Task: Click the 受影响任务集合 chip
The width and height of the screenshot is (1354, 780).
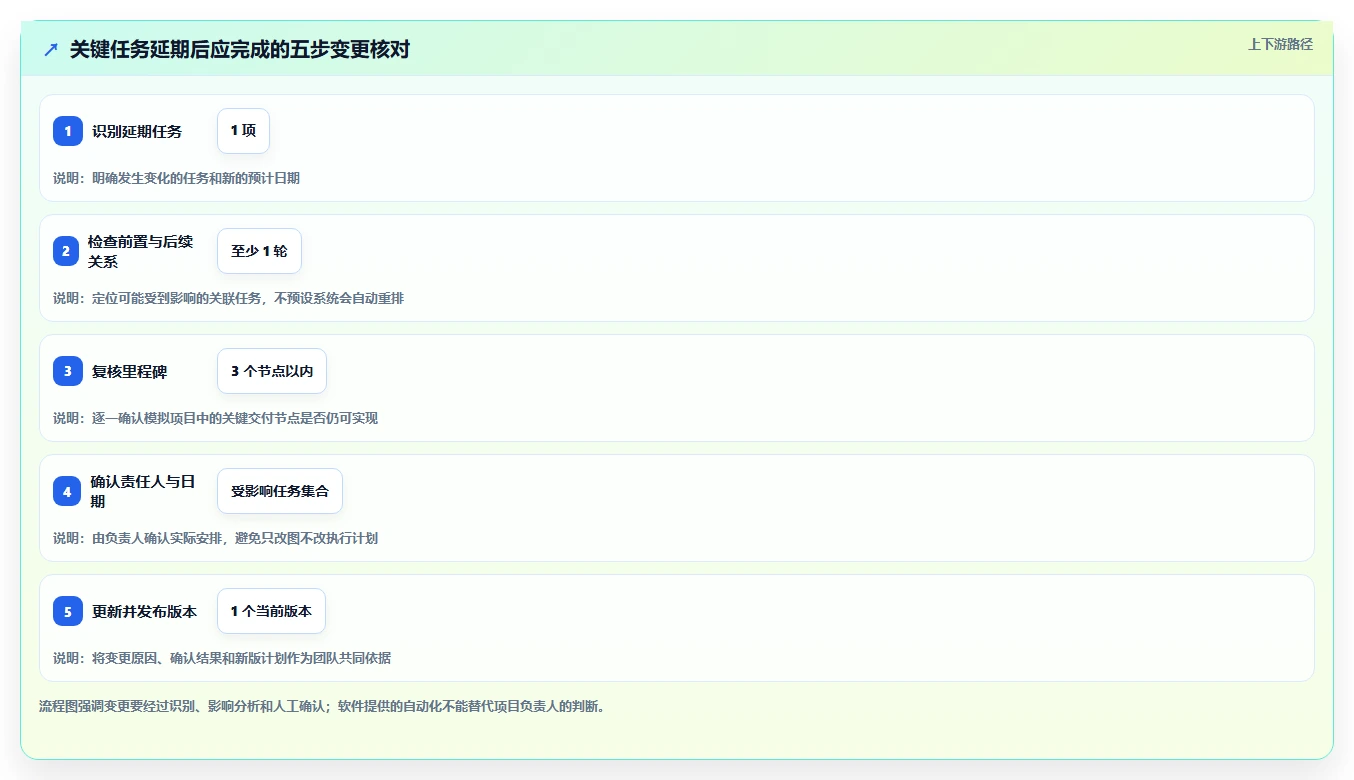Action: tap(280, 491)
